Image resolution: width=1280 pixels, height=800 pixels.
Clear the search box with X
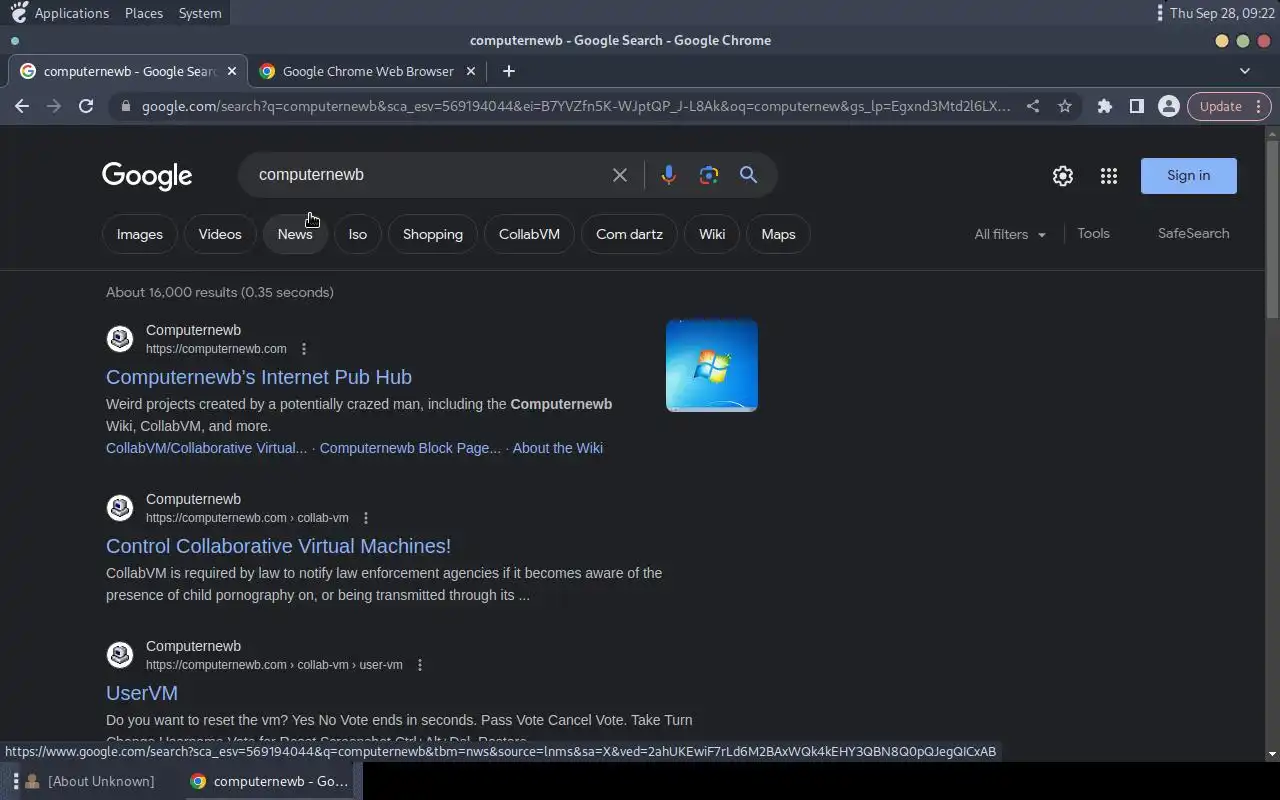click(x=620, y=175)
